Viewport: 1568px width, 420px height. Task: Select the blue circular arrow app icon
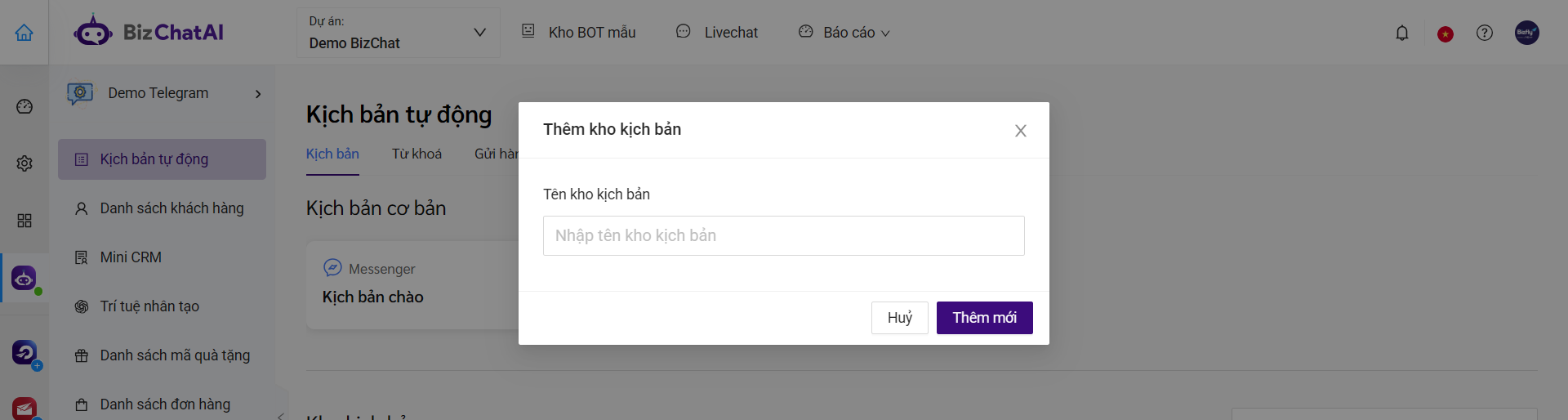tap(24, 352)
